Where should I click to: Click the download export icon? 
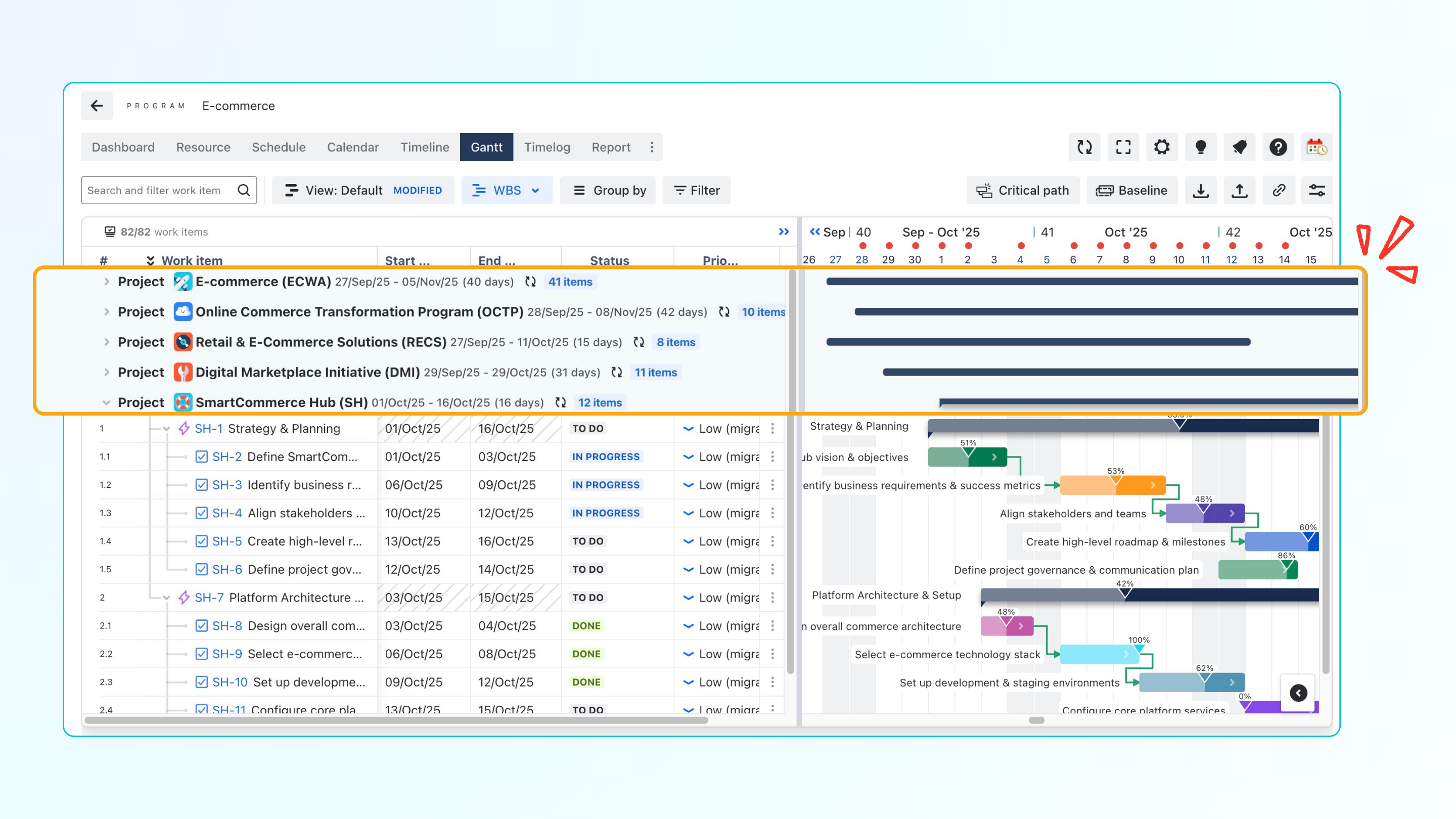coord(1201,191)
